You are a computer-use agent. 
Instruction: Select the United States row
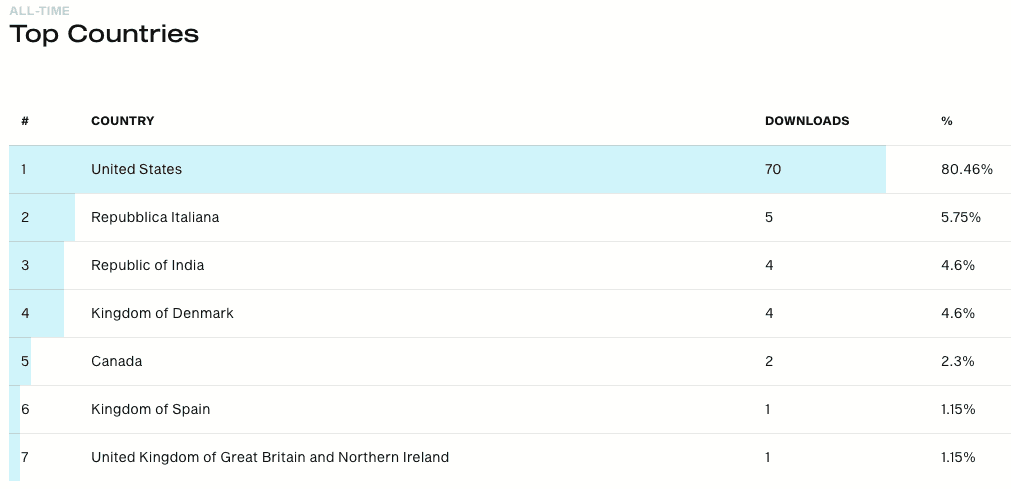pyautogui.click(x=510, y=170)
